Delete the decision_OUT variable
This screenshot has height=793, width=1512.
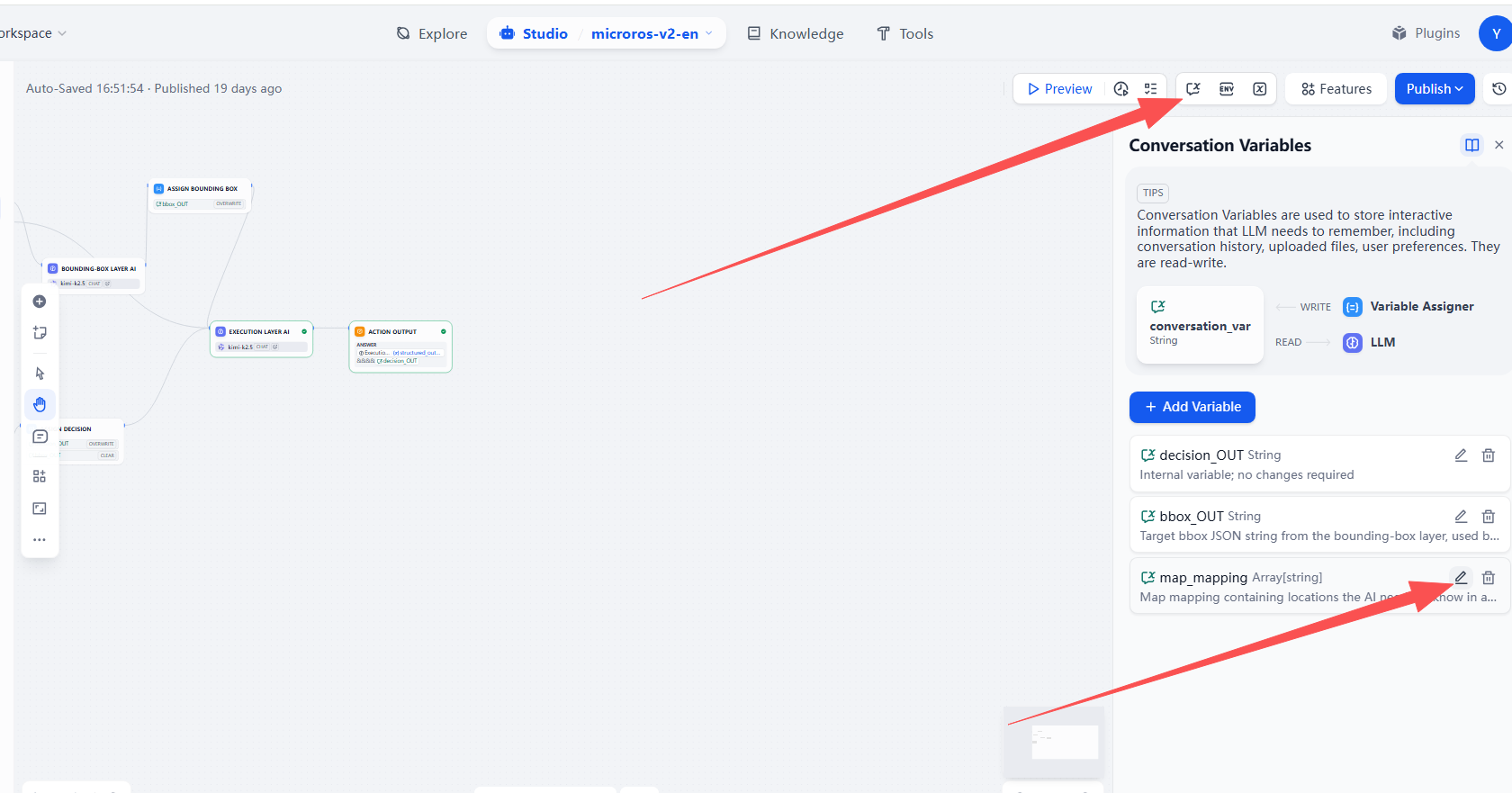1489,455
